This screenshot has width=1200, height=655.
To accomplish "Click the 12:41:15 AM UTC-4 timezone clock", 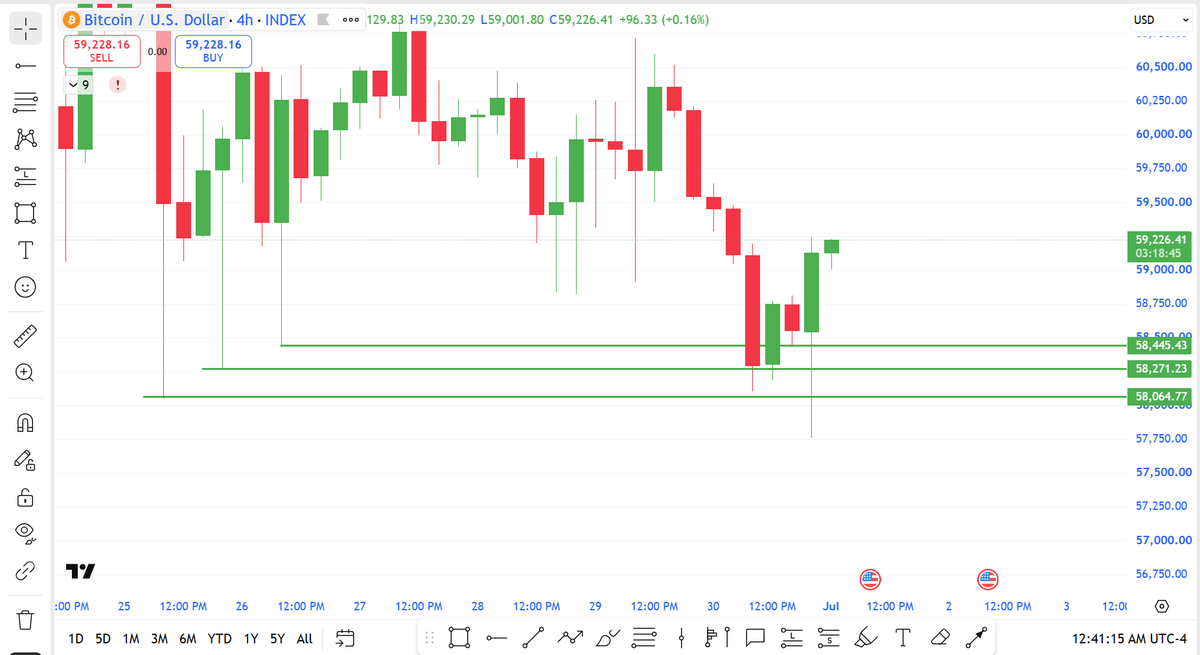I will click(x=1129, y=638).
